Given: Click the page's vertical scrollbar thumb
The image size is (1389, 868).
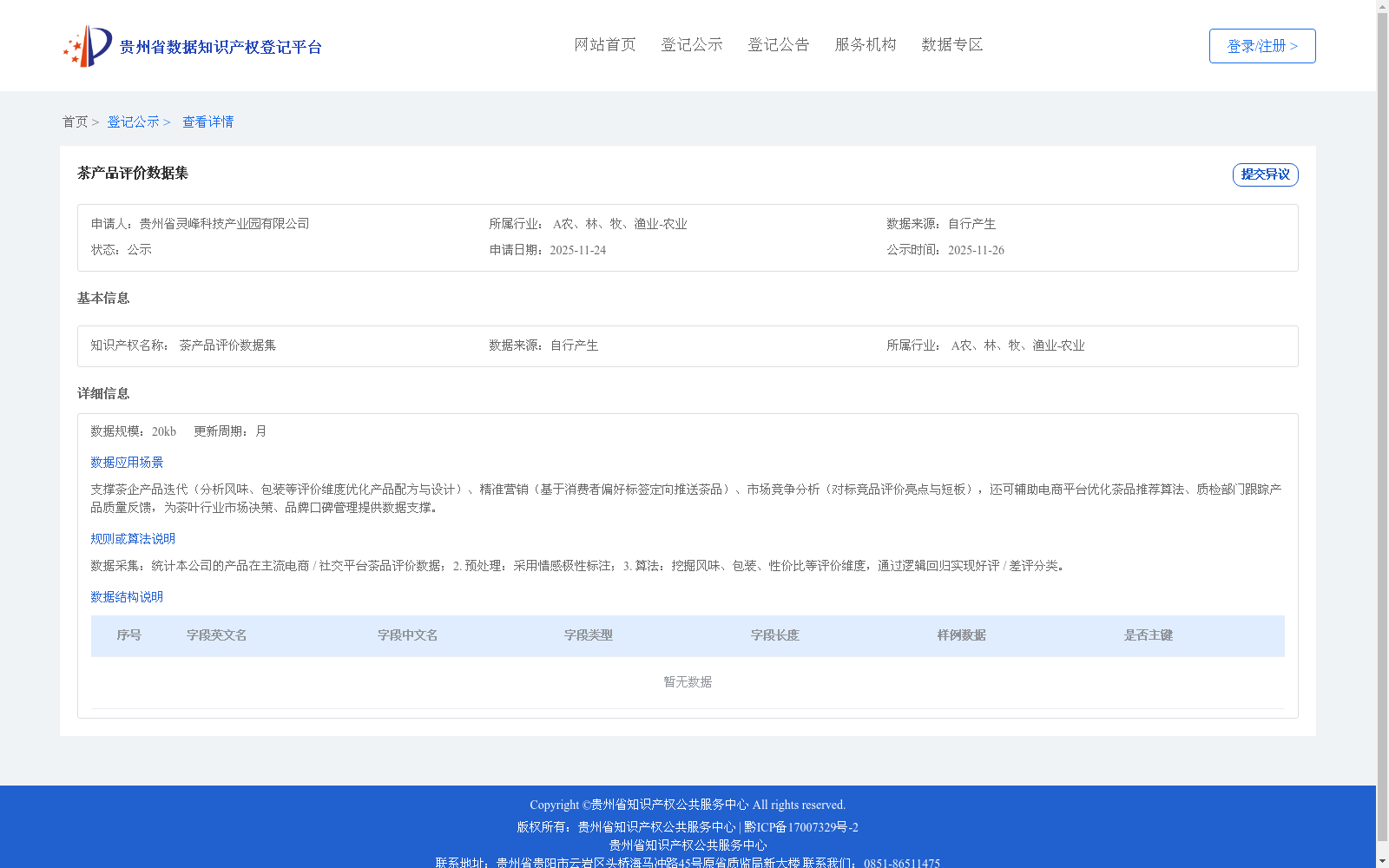Looking at the screenshot, I should [1382, 427].
